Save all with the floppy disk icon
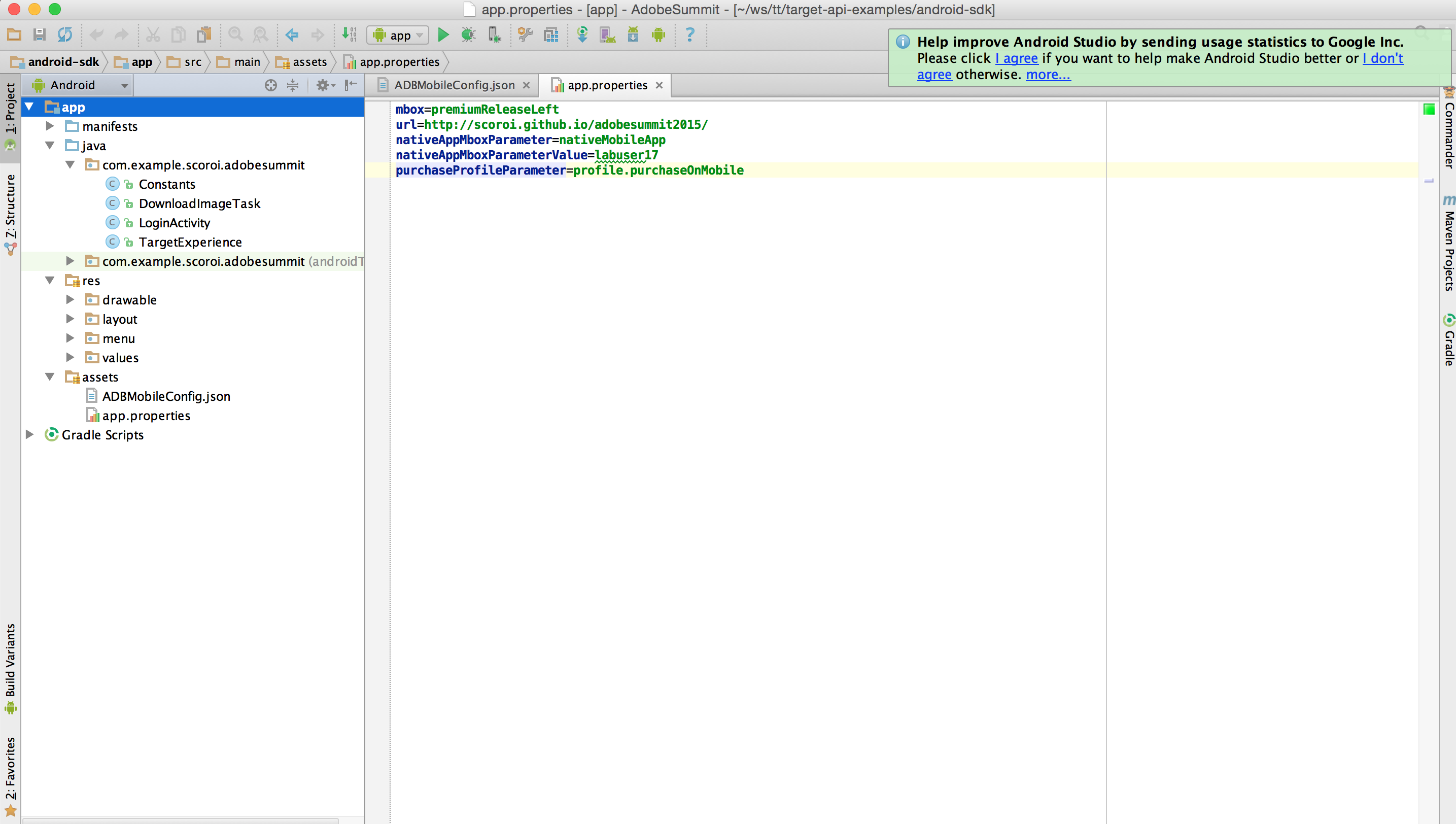 click(39, 35)
